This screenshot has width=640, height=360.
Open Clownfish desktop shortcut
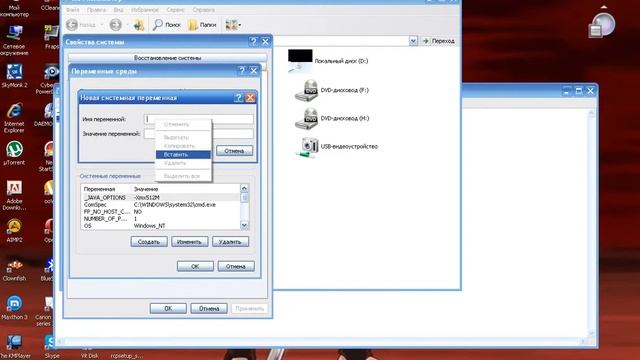(14, 269)
